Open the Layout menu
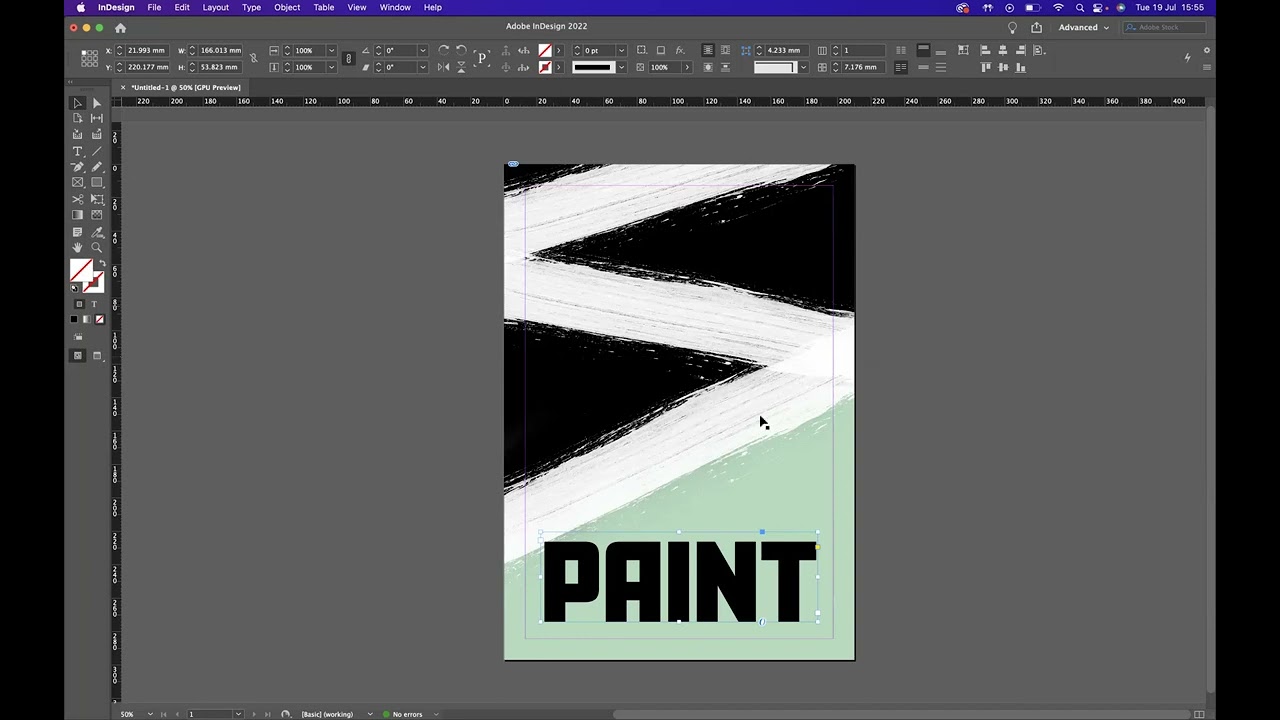 (215, 7)
